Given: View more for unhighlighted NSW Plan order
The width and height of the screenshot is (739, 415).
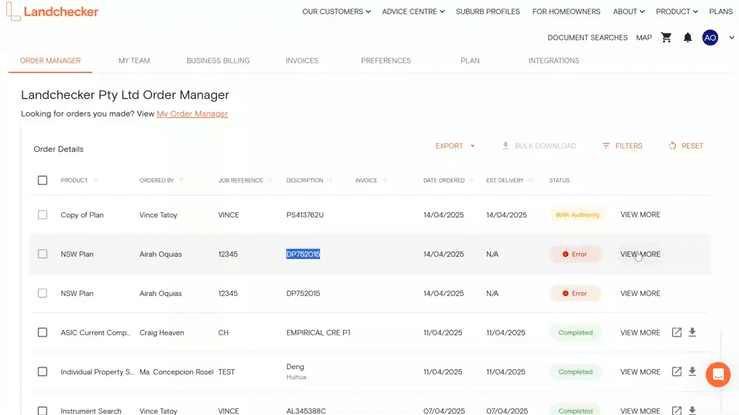Looking at the screenshot, I should [640, 293].
